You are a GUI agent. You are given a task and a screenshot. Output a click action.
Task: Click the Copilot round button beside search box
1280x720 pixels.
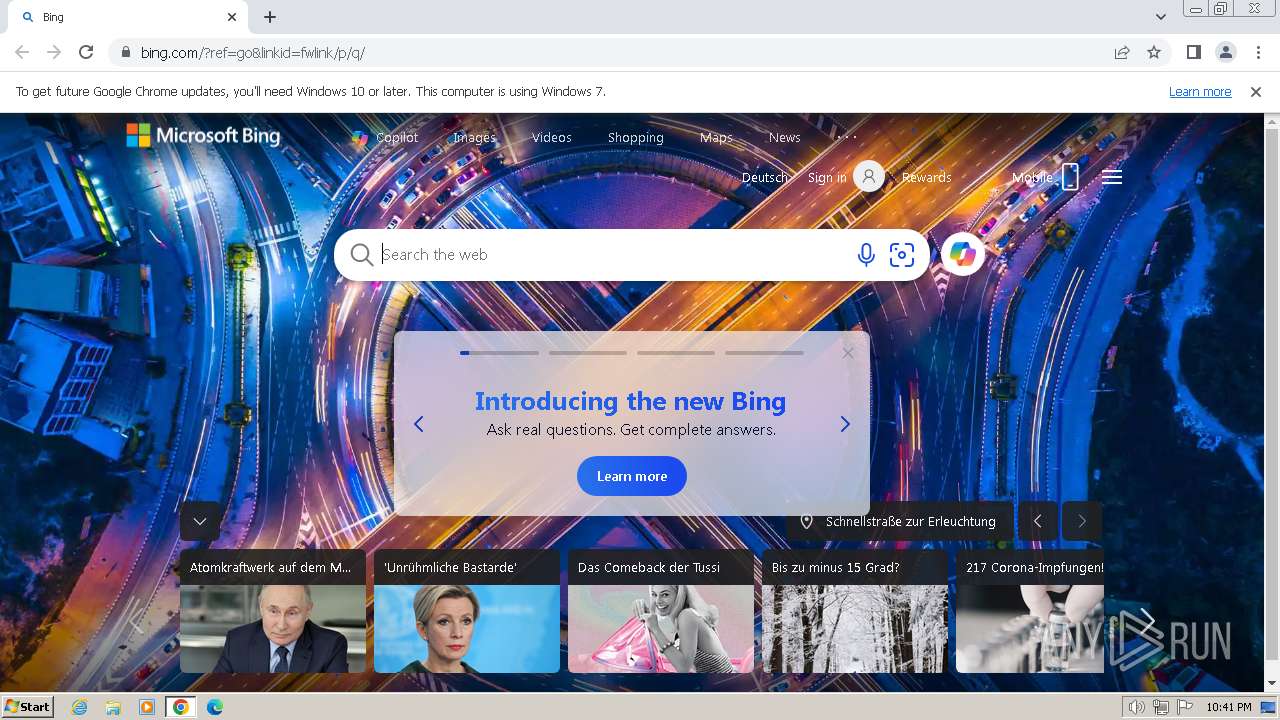963,255
